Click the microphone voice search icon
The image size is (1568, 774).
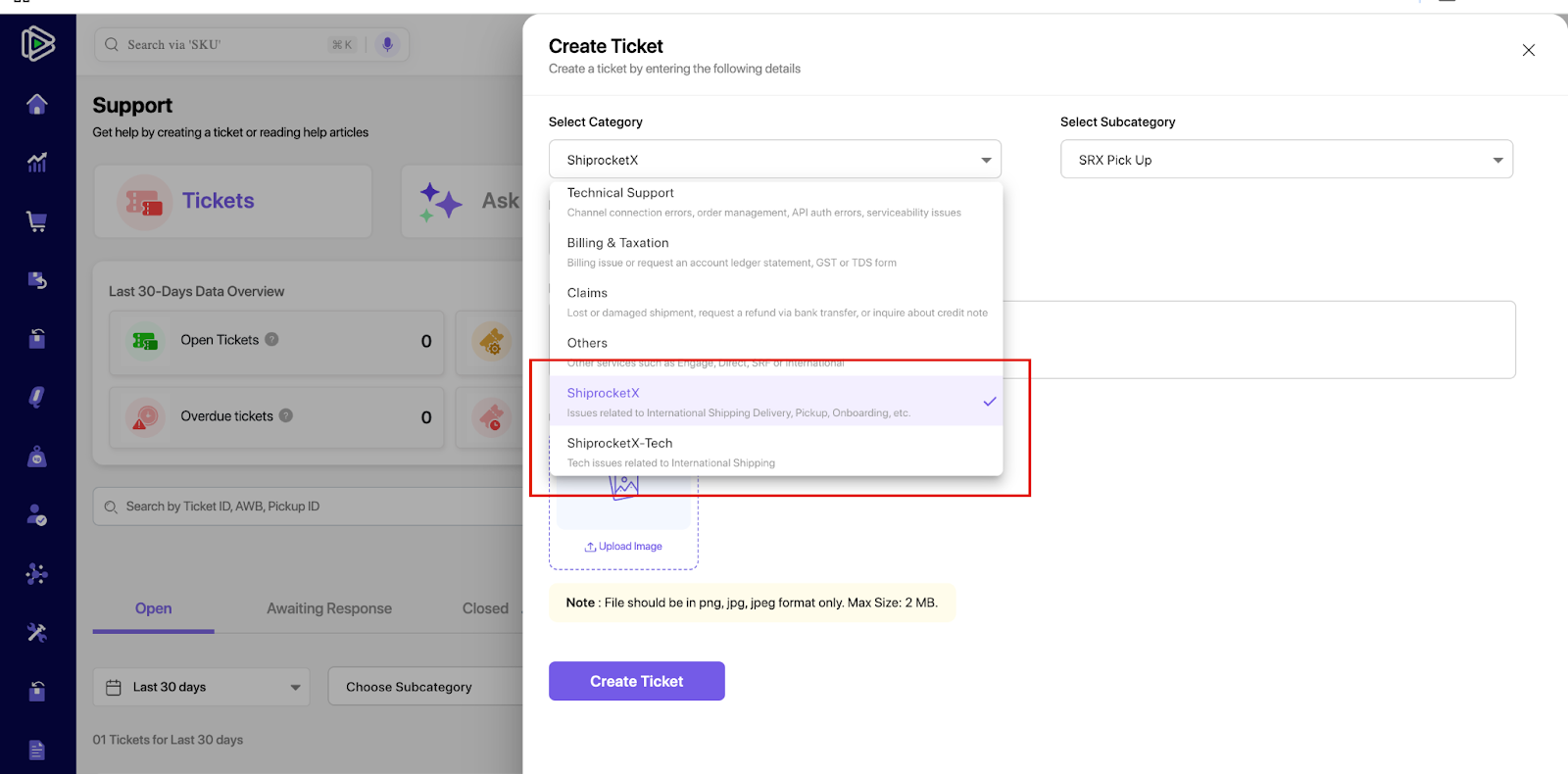pyautogui.click(x=388, y=44)
